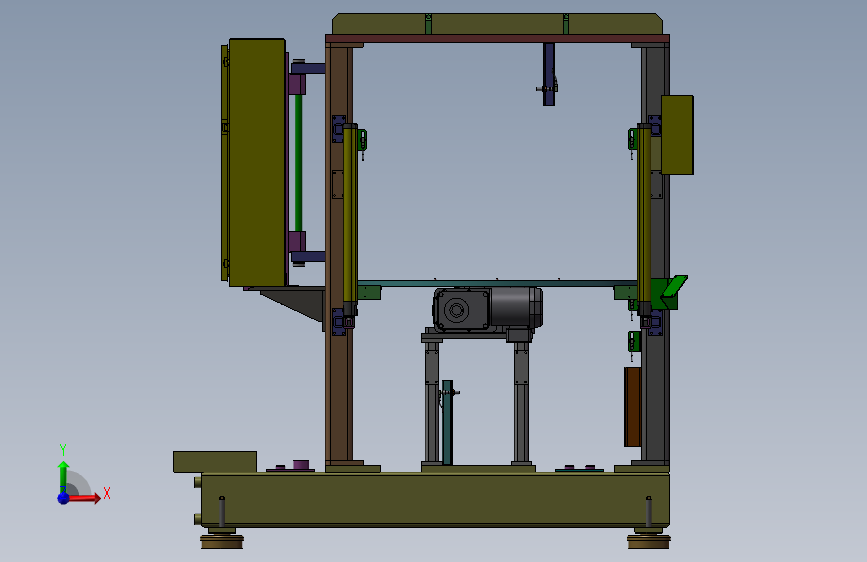Select the dark blue hanging bracket at top
The width and height of the screenshot is (867, 562).
pyautogui.click(x=549, y=74)
